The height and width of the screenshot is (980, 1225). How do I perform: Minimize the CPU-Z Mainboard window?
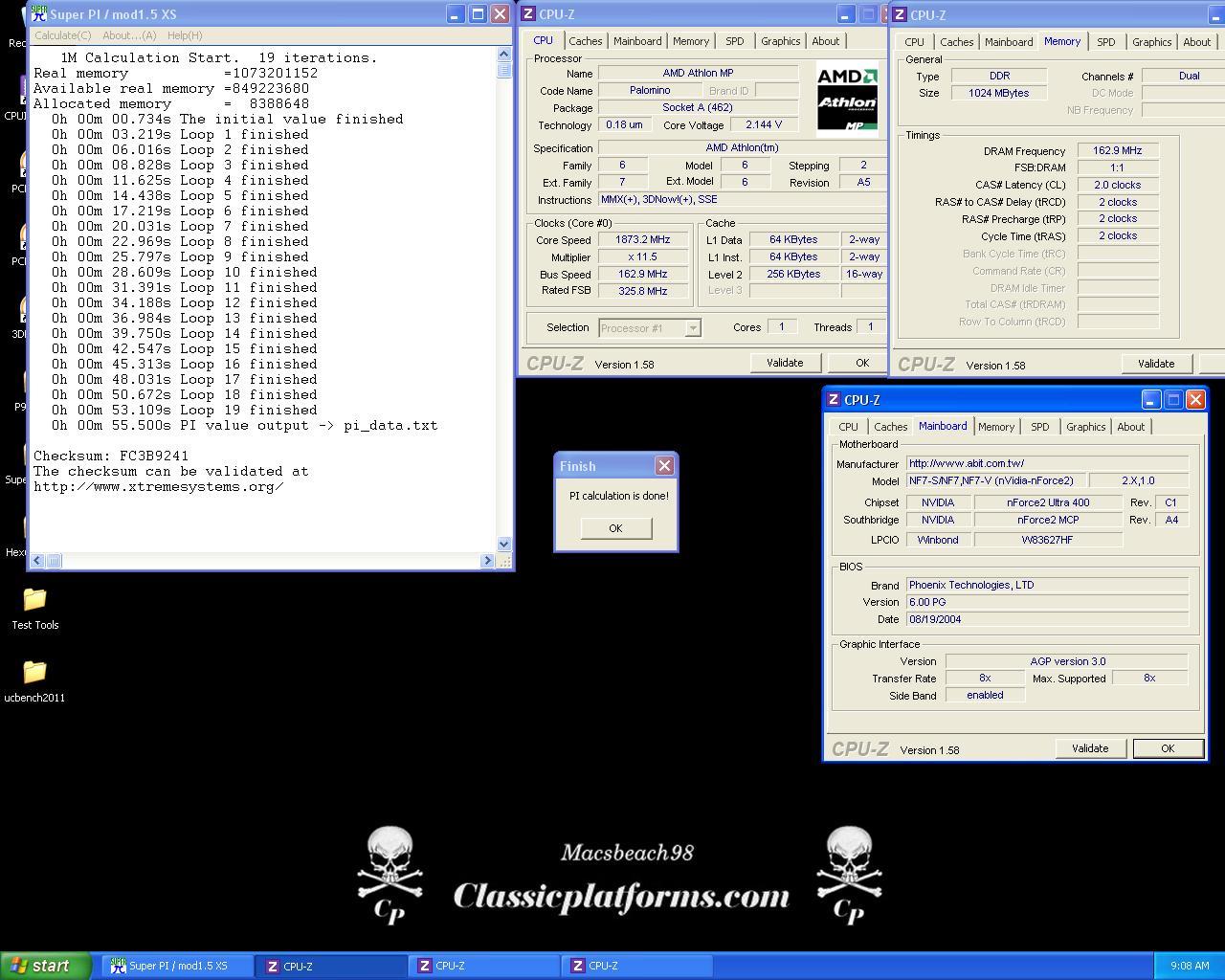point(1150,400)
